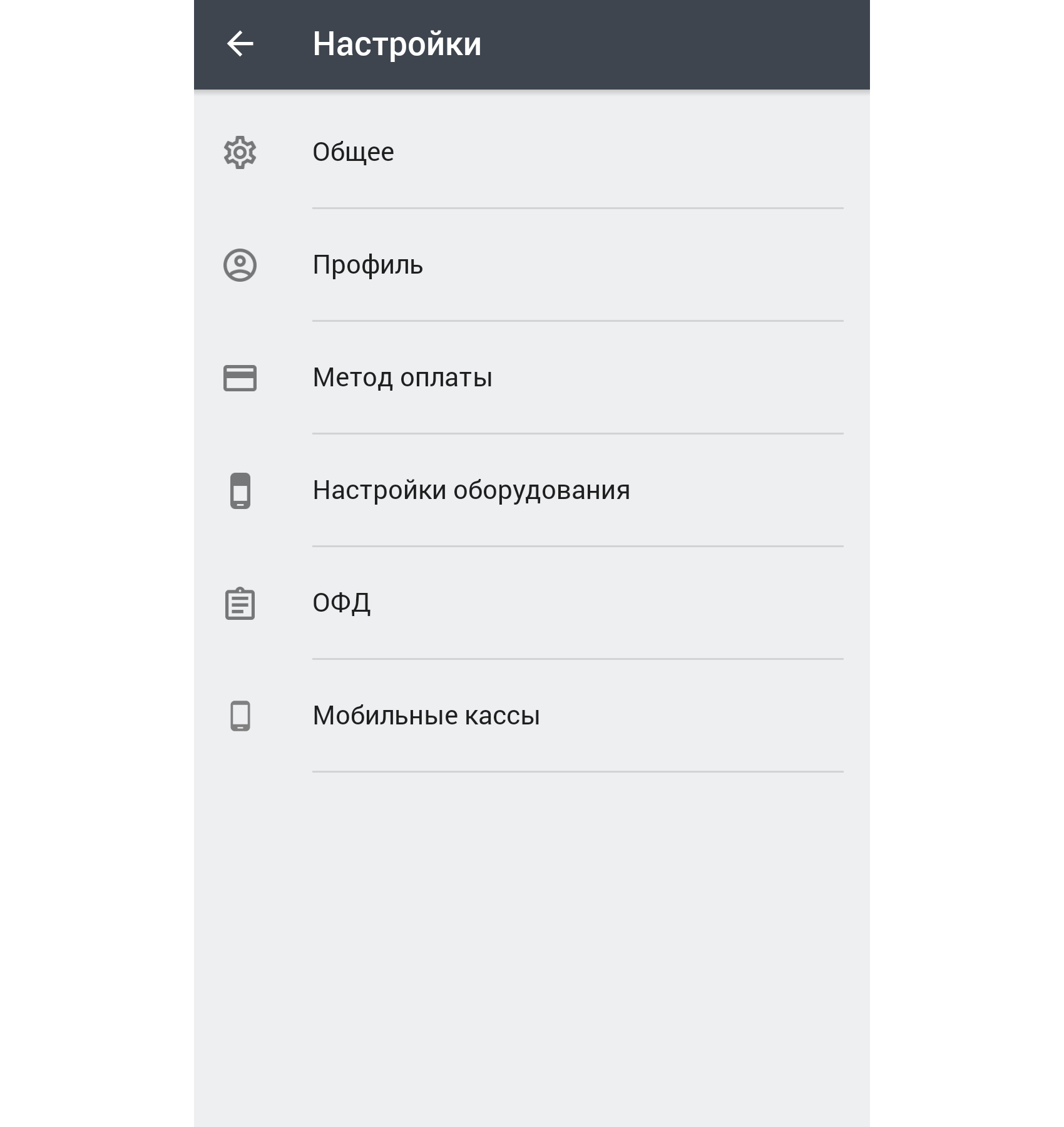Select the ОФД entry
This screenshot has width=1064, height=1127.
[531, 603]
